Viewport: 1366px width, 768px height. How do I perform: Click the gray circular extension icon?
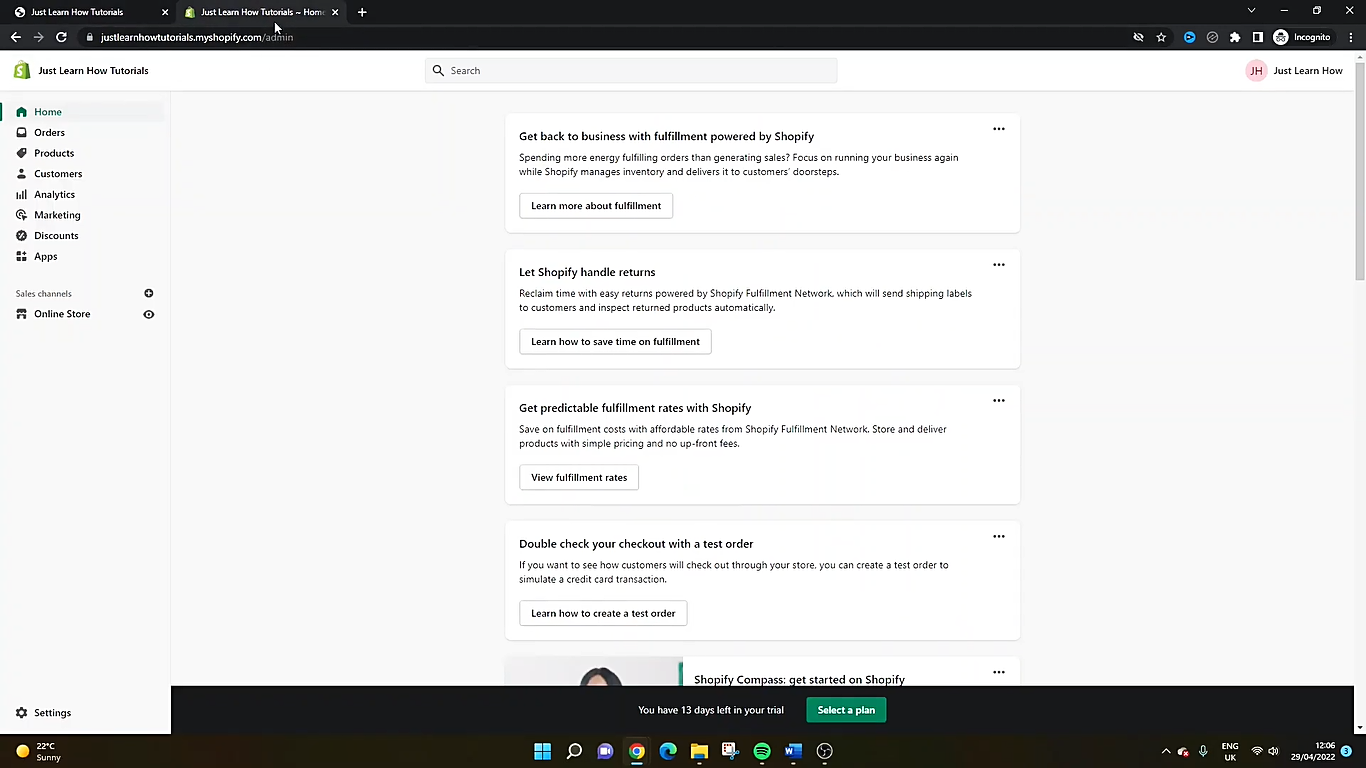[x=1212, y=37]
